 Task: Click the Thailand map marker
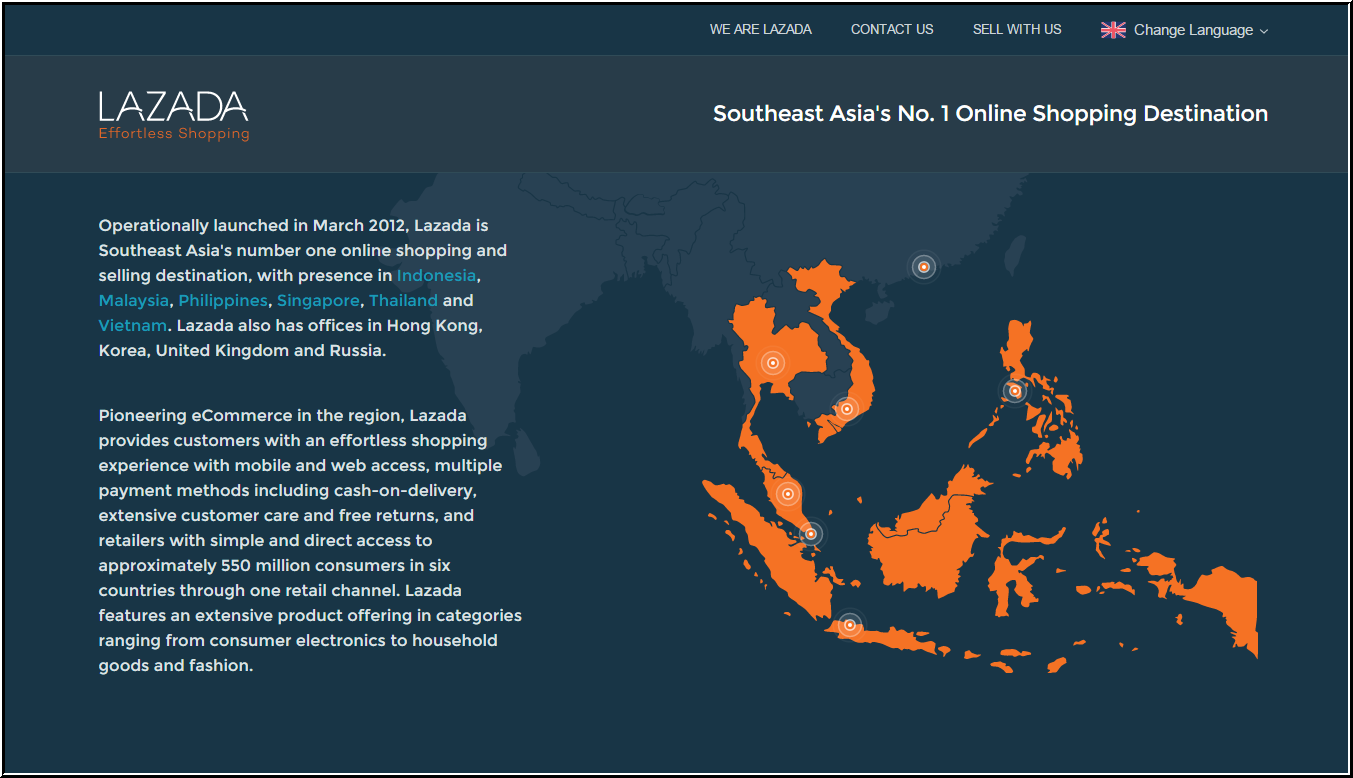(772, 363)
